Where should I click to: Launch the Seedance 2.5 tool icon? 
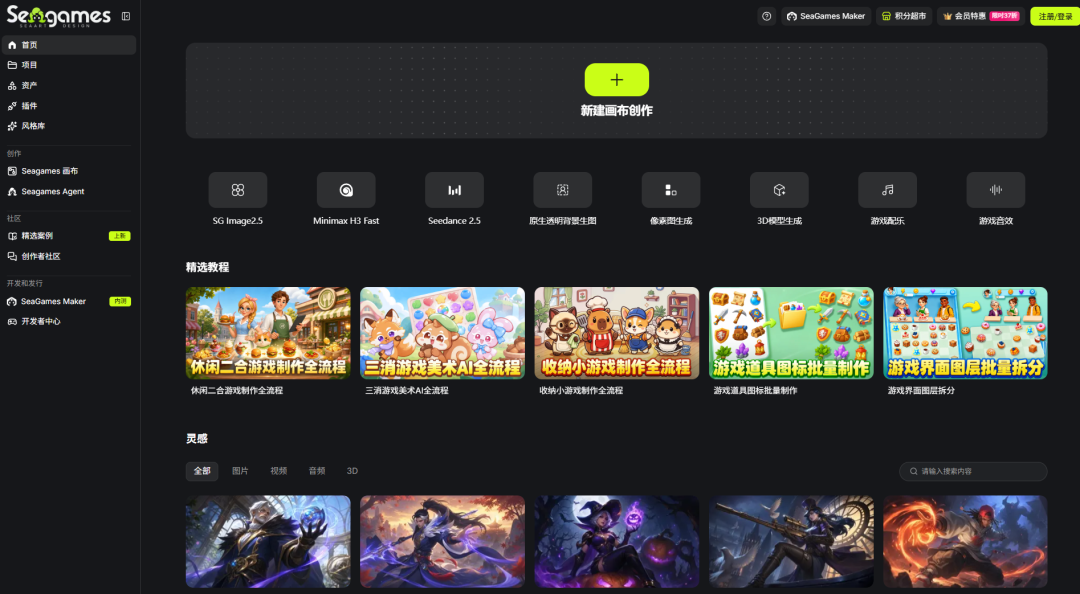point(454,190)
